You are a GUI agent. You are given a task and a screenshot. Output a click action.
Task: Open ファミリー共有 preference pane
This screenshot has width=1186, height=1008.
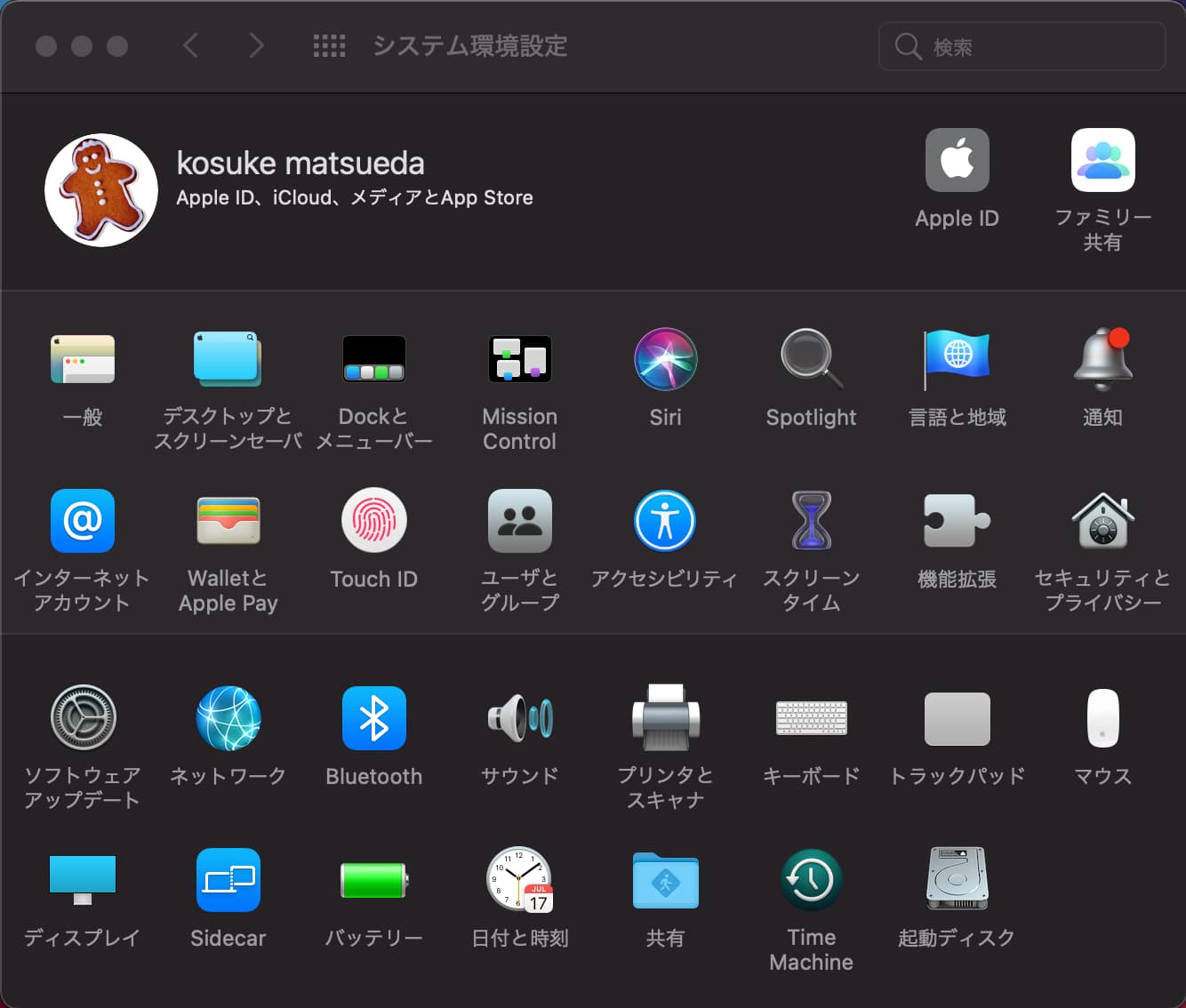[1102, 161]
